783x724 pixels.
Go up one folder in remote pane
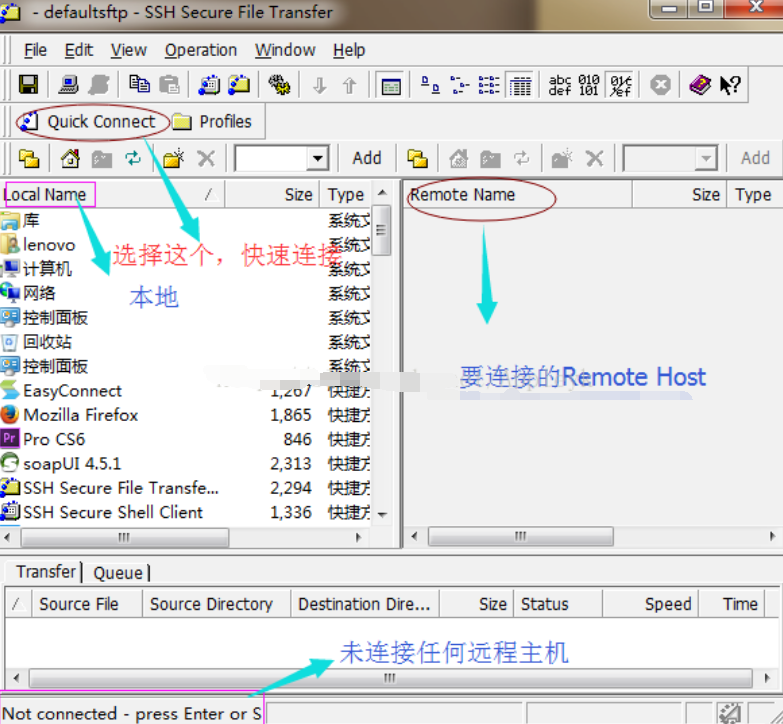point(417,159)
